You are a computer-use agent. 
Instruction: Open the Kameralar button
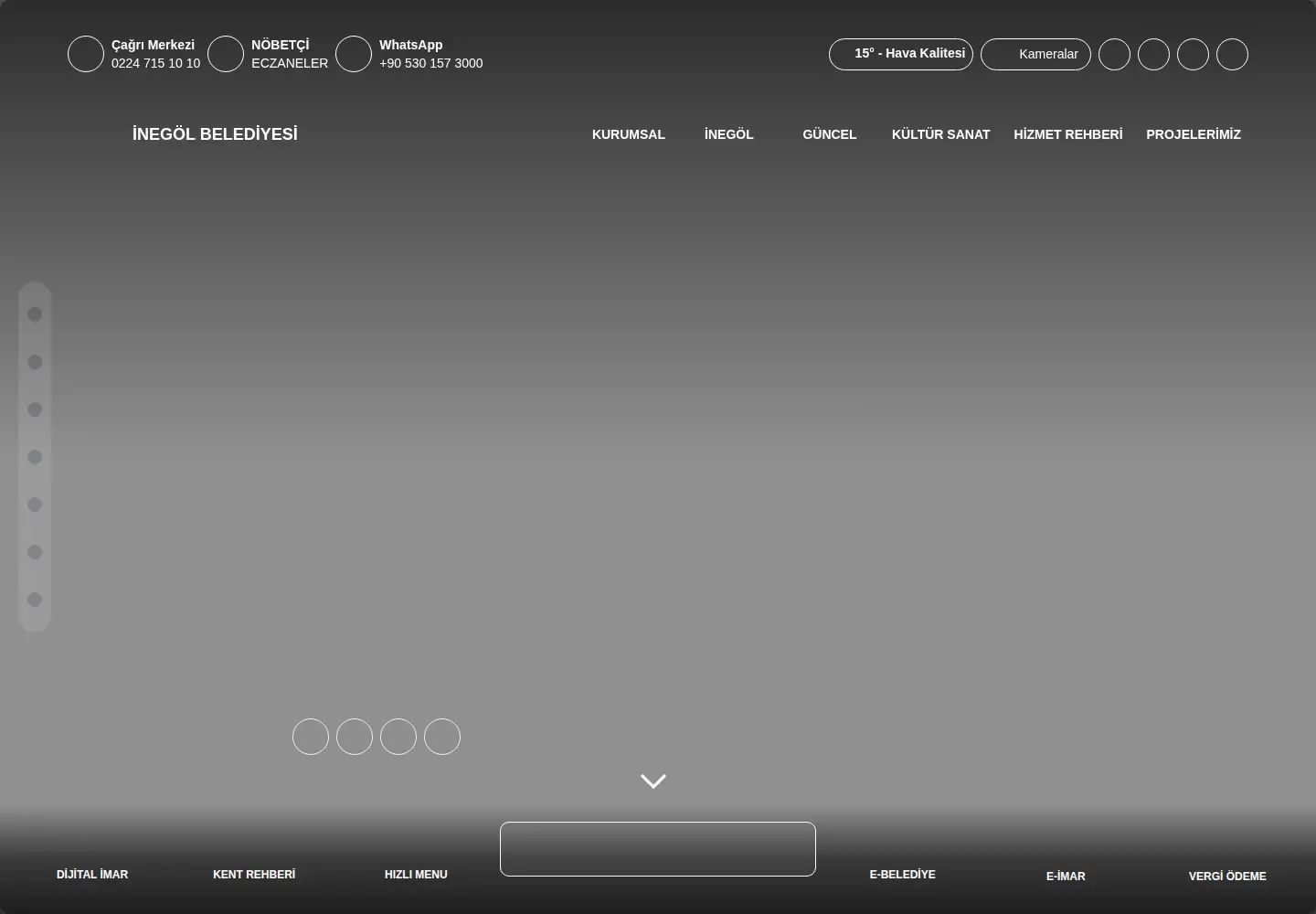coord(1035,54)
